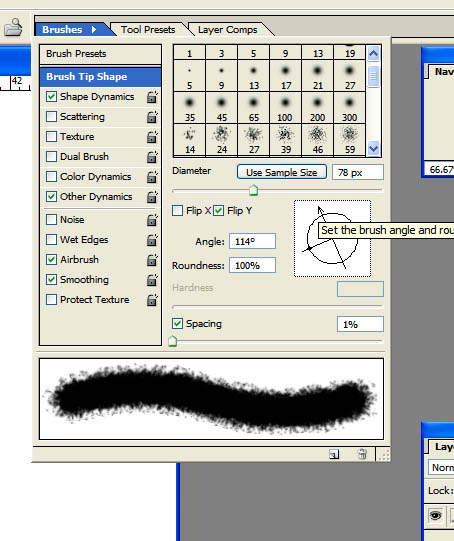The width and height of the screenshot is (454, 541).
Task: Uncheck the Spacing checkbox
Action: click(x=177, y=324)
